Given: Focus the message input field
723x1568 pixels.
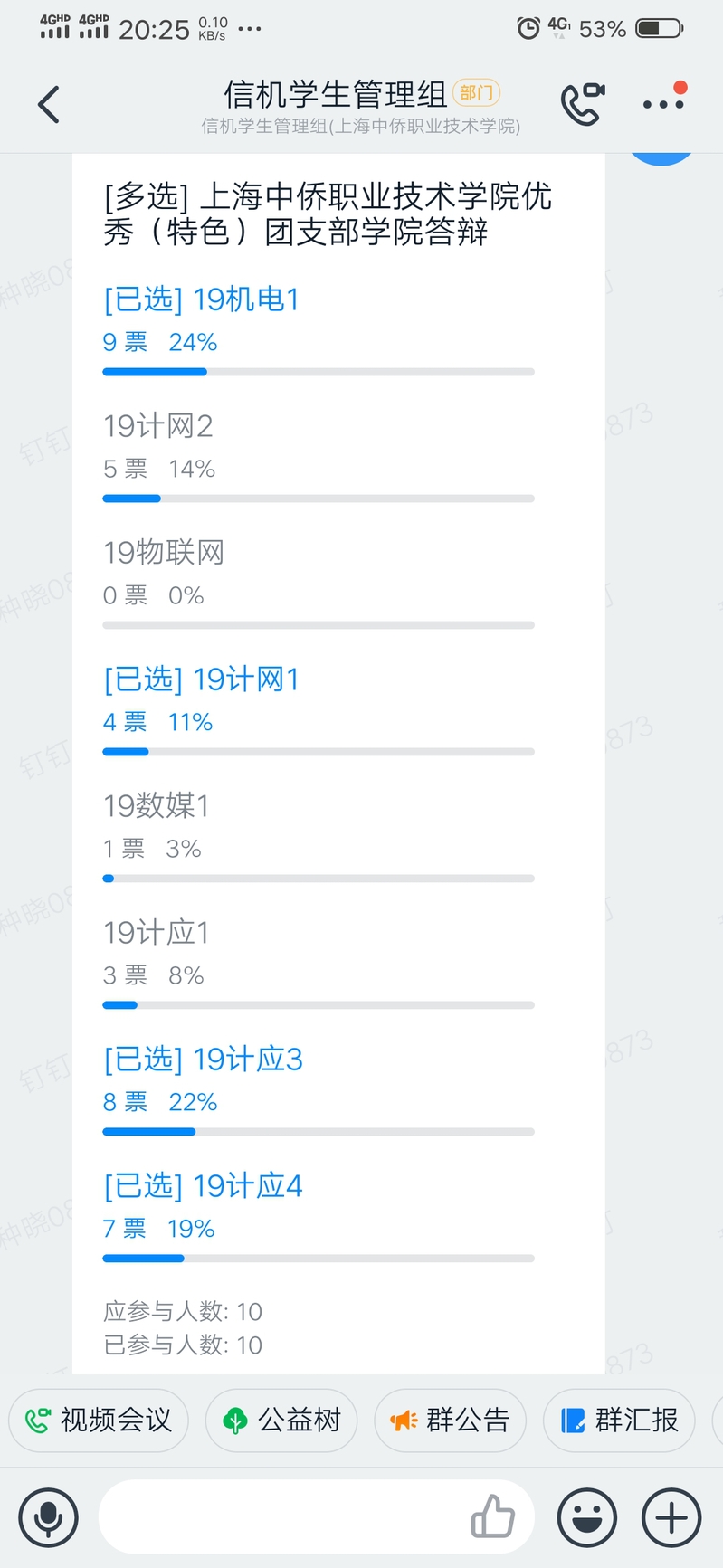Looking at the screenshot, I should click(x=281, y=1517).
